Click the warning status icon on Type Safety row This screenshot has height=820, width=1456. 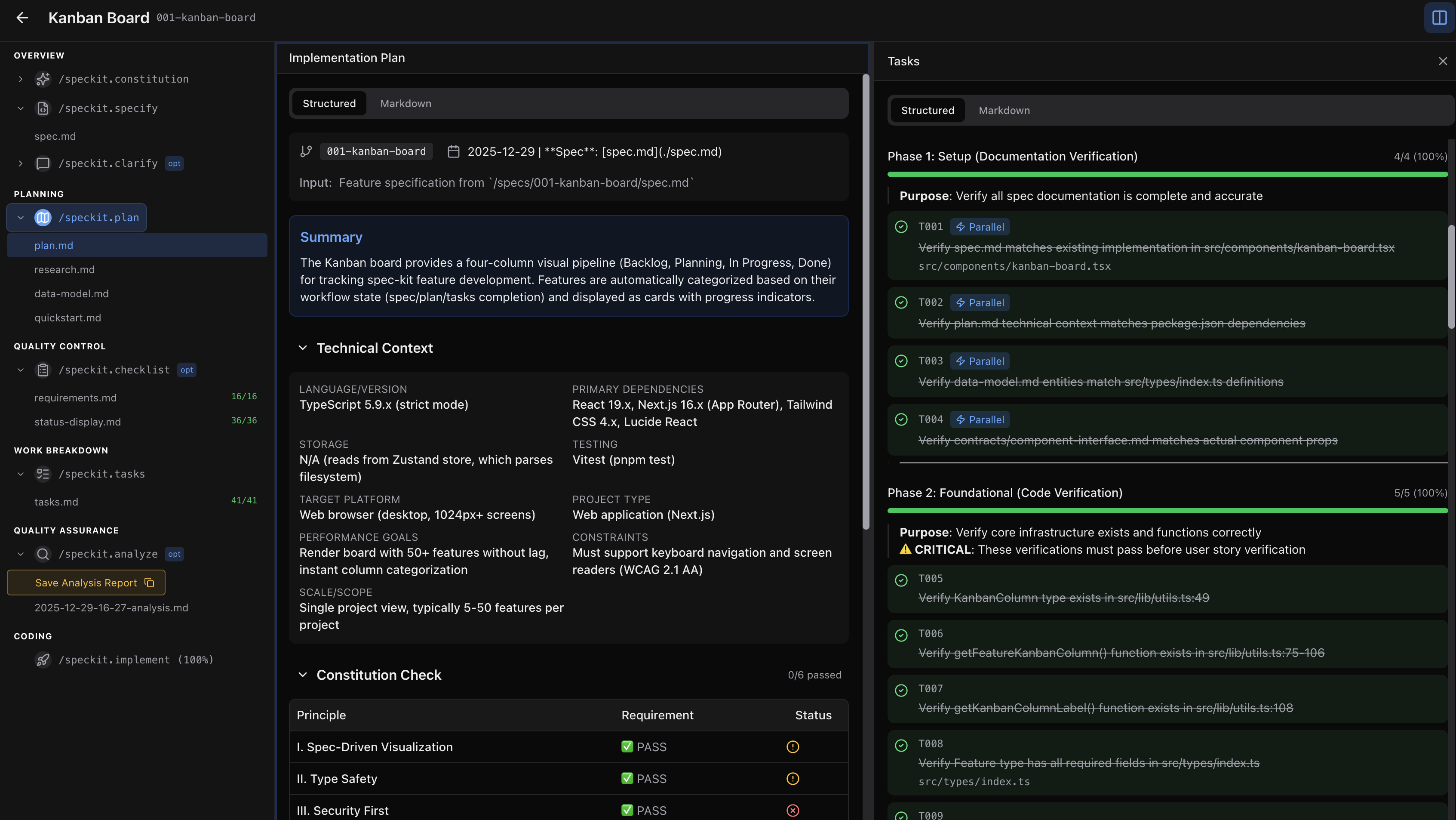[x=793, y=779]
